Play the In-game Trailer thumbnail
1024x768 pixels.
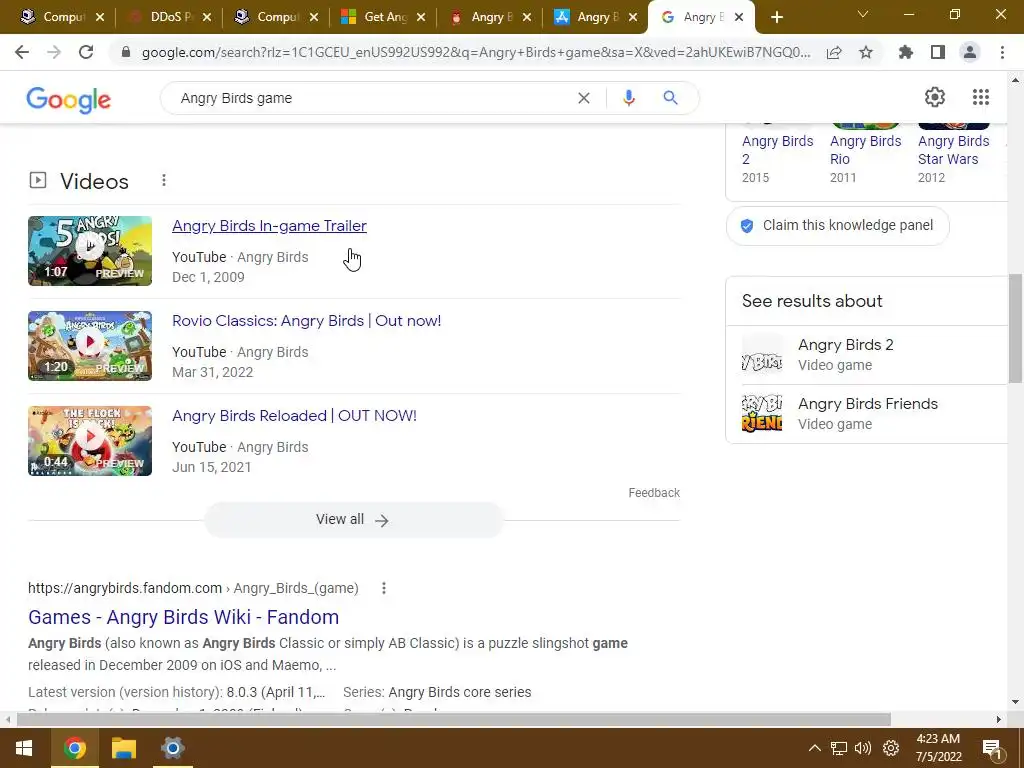[x=90, y=251]
